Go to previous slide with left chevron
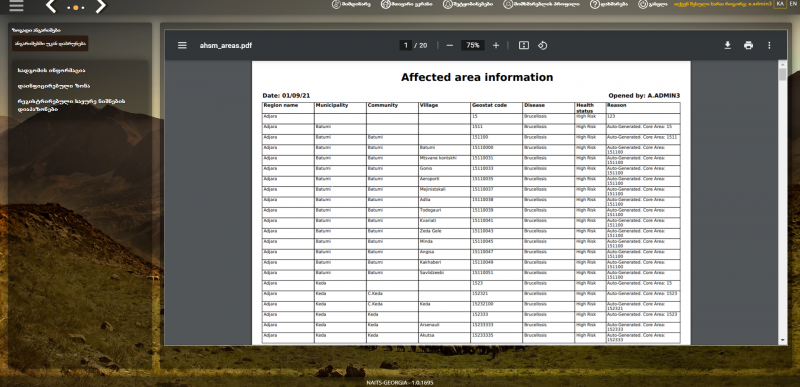 [x=51, y=6]
